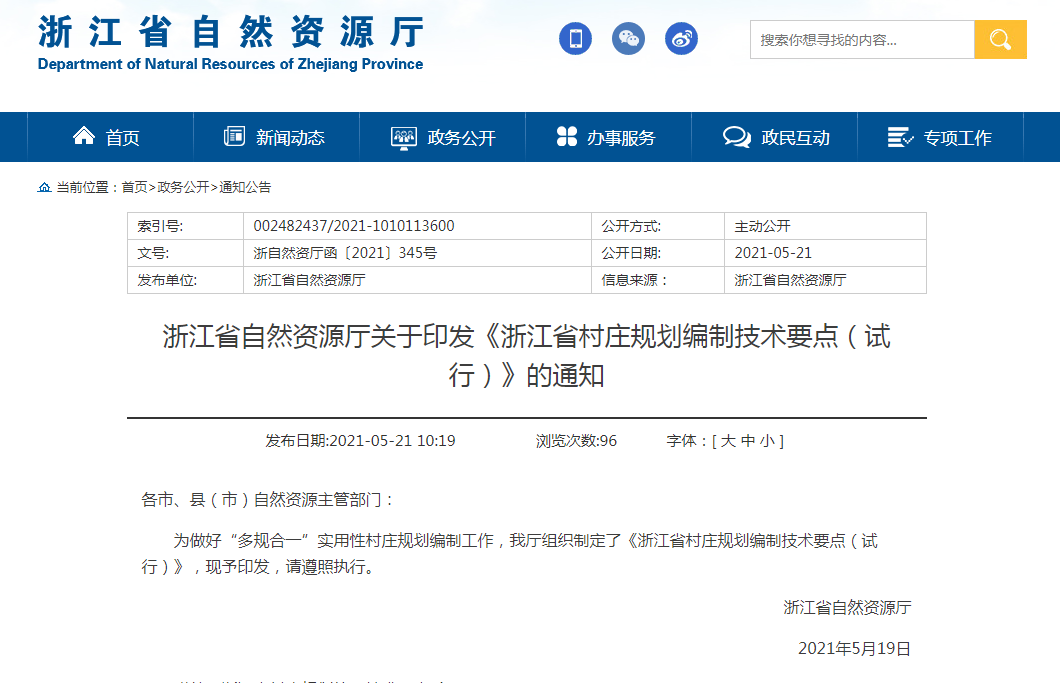Click the newspaper icon beside 新闻动态
Image resolution: width=1060 pixels, height=683 pixels.
pyautogui.click(x=234, y=136)
